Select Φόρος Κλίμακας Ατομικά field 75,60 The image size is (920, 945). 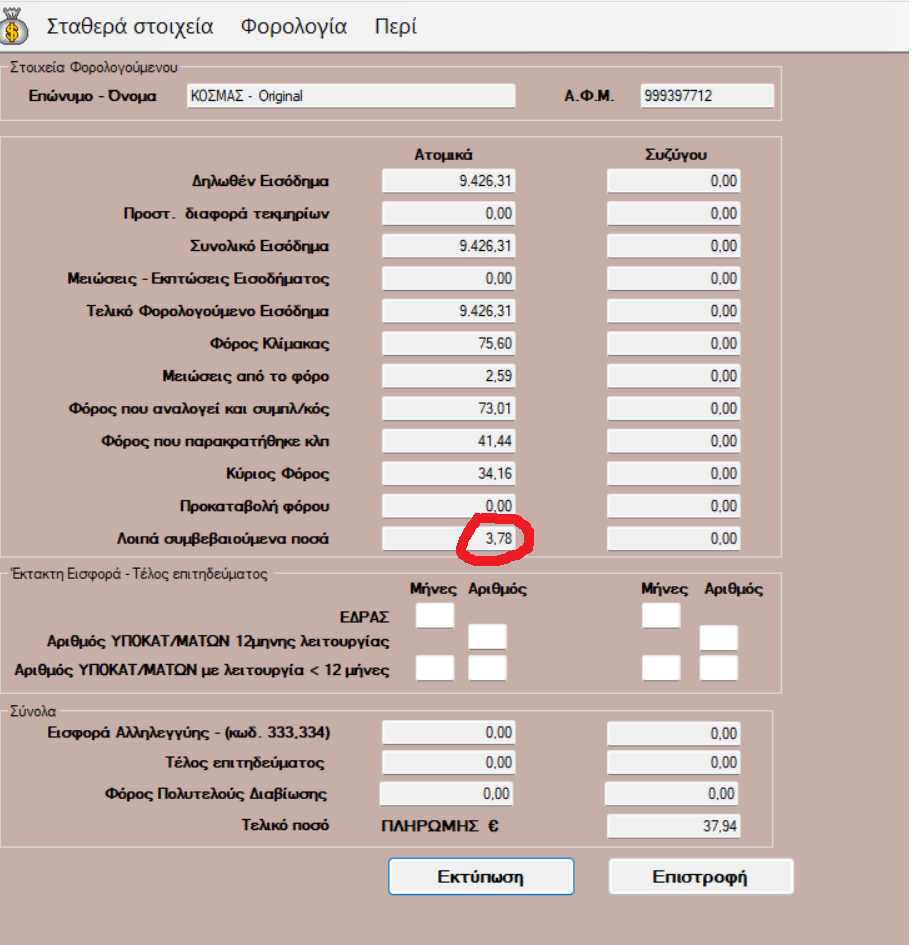point(449,344)
